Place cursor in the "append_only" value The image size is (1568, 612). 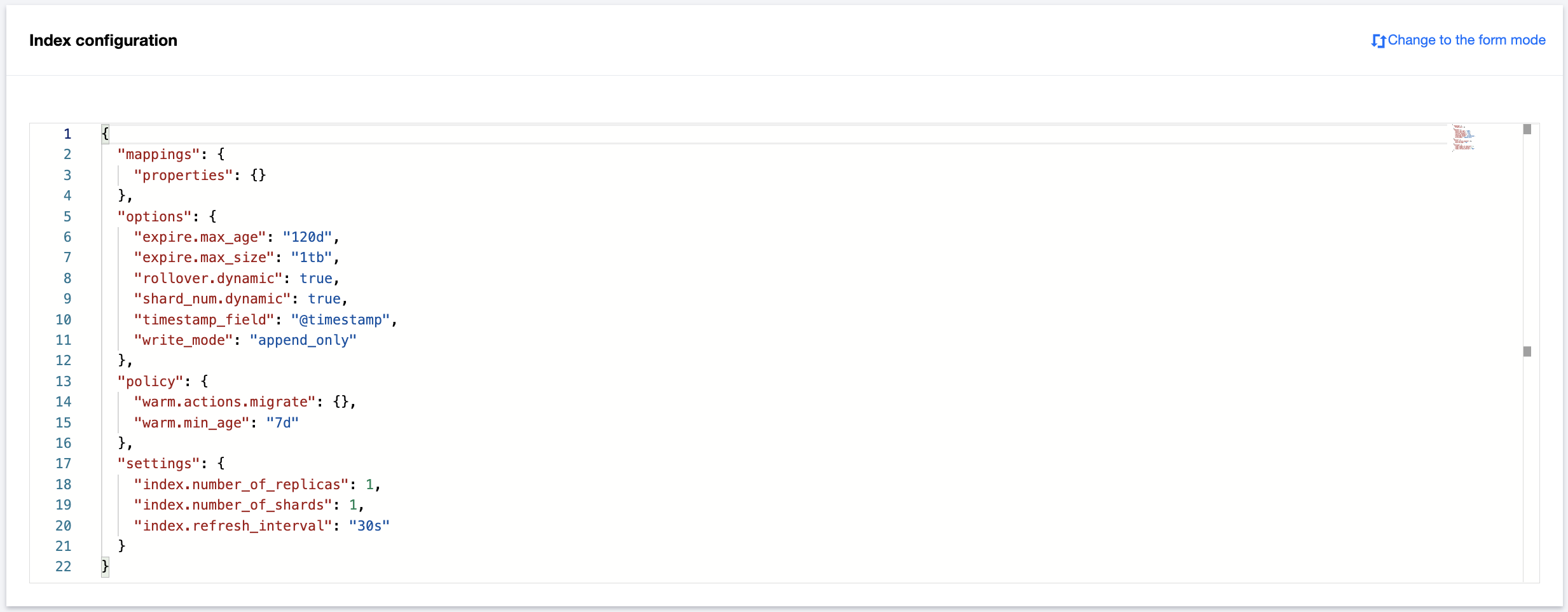pyautogui.click(x=303, y=340)
